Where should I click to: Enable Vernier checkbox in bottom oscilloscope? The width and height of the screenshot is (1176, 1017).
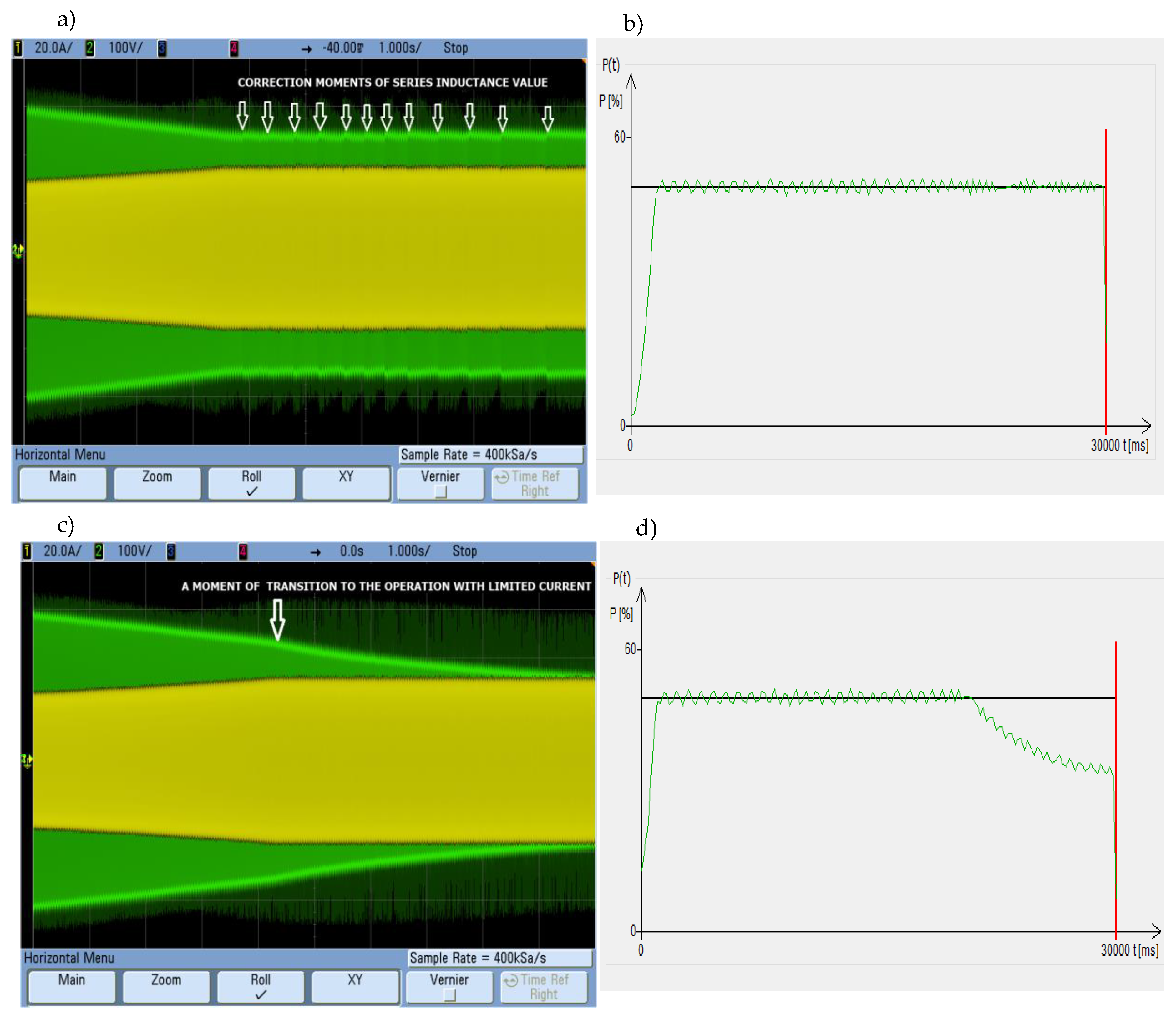point(450,995)
